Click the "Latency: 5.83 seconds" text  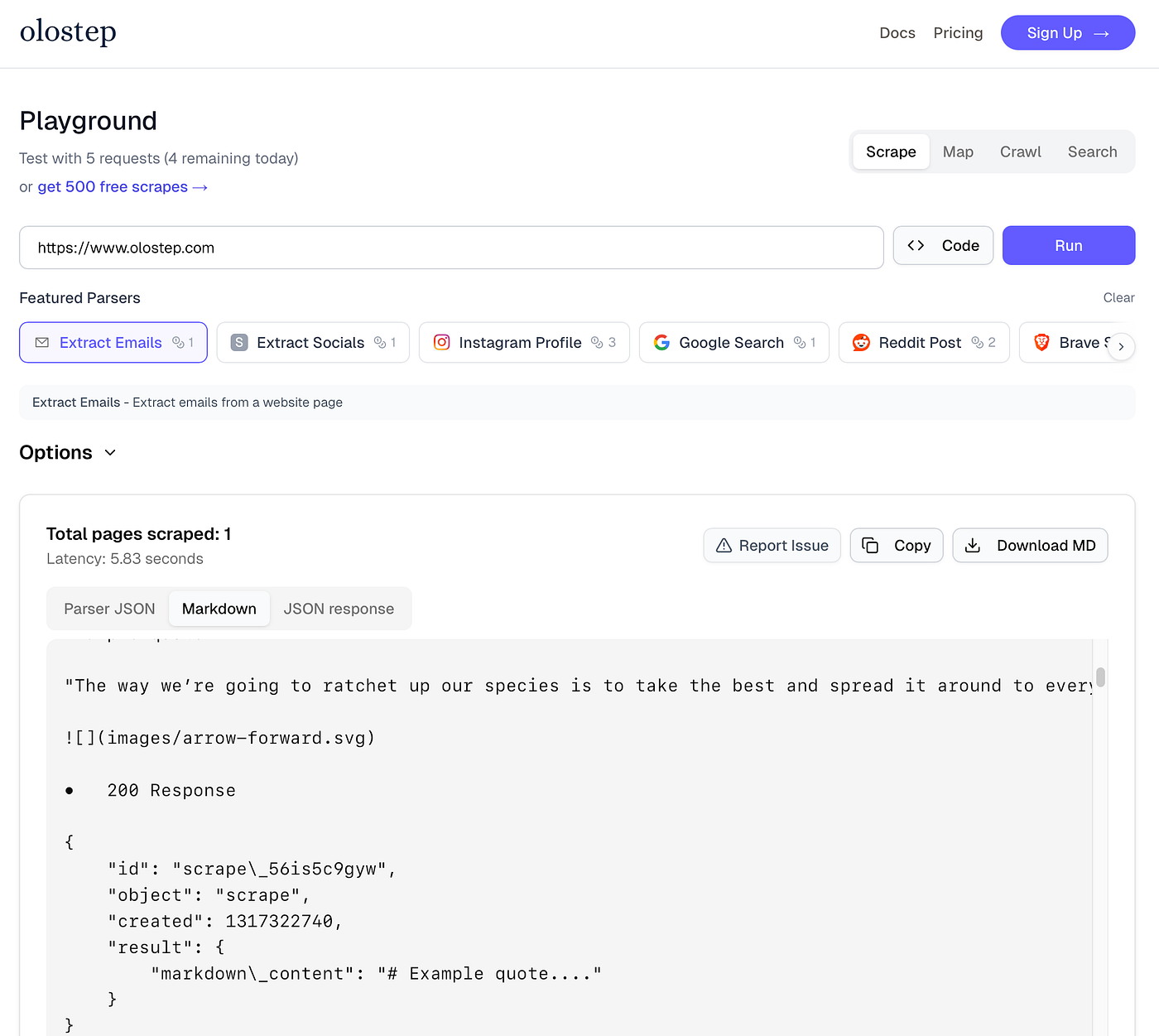click(125, 559)
